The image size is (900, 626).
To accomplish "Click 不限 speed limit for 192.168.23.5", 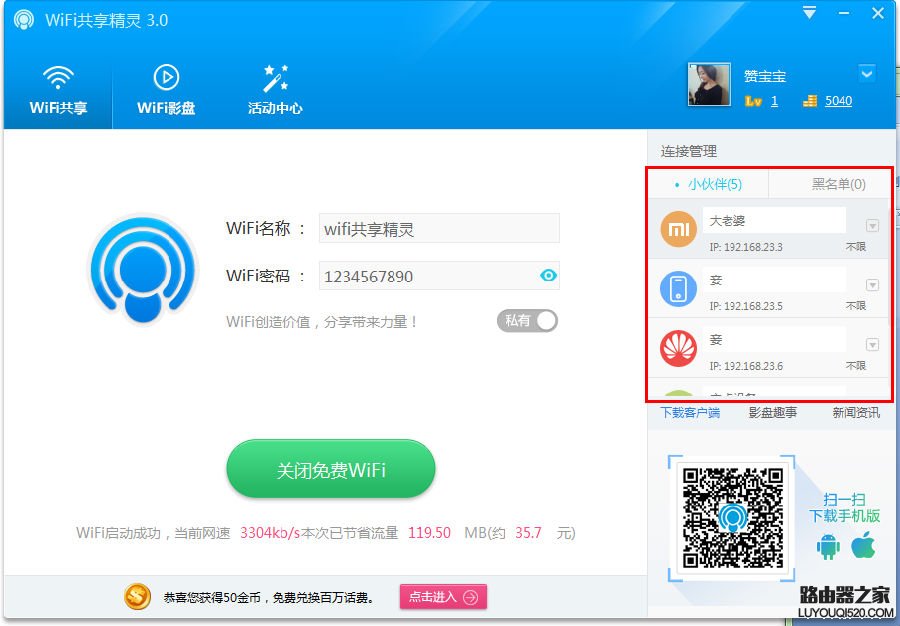I will tap(856, 306).
